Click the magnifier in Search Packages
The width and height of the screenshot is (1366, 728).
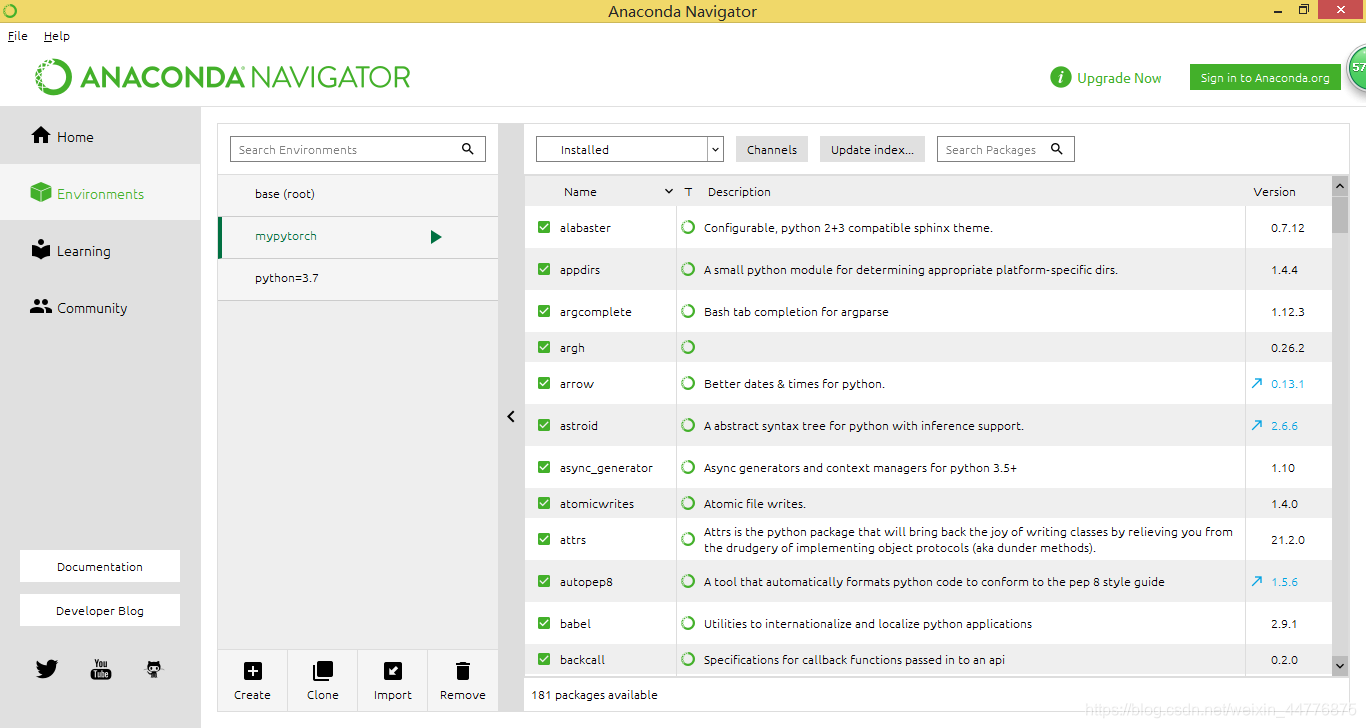pos(1057,149)
